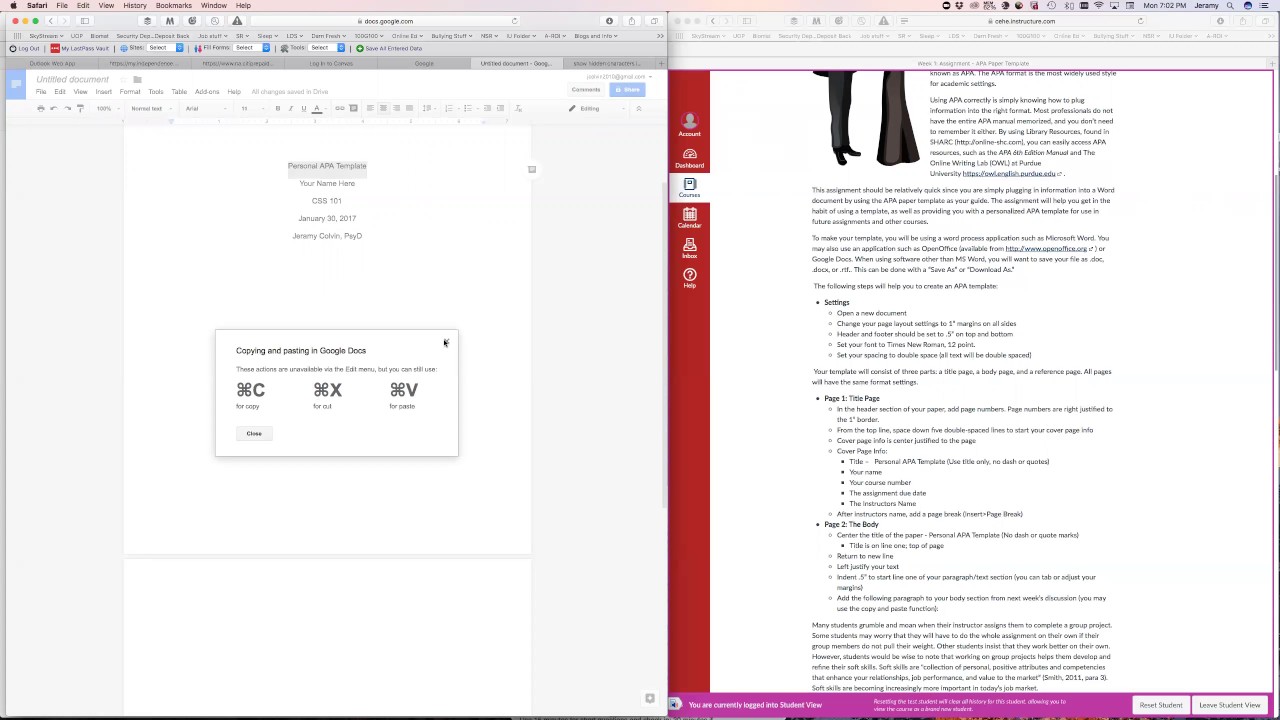Click the docs.google.com address bar

click(388, 20)
